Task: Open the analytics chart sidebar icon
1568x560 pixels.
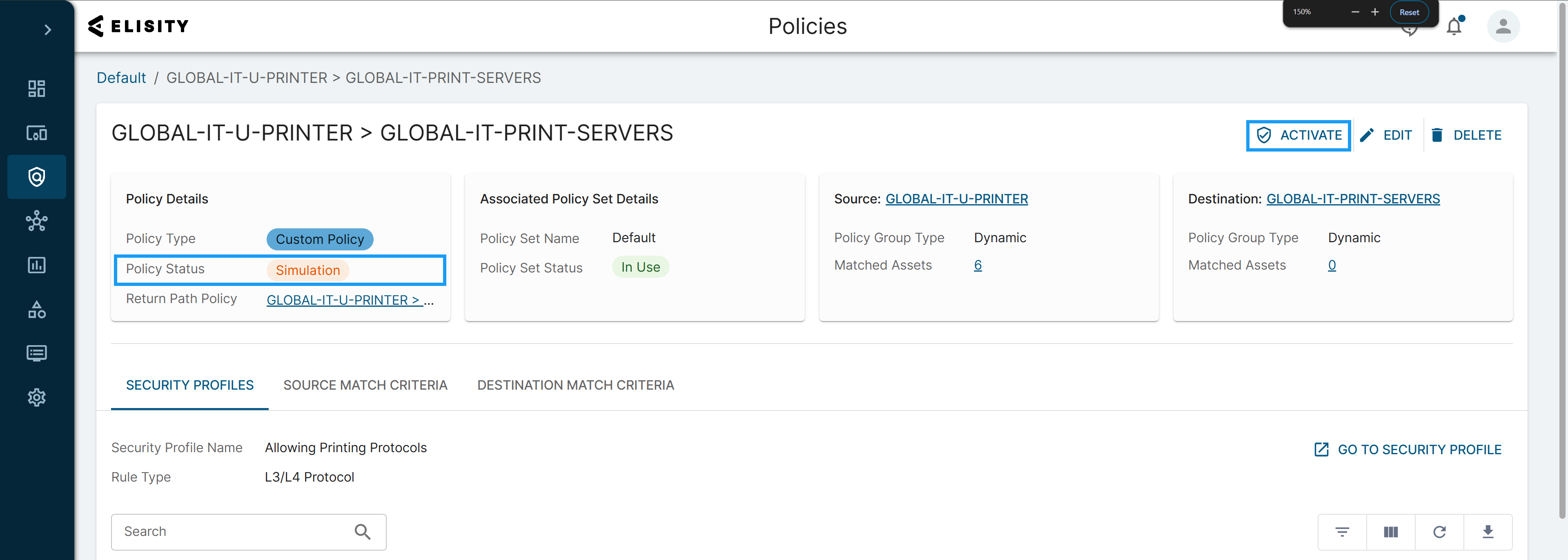Action: tap(36, 265)
